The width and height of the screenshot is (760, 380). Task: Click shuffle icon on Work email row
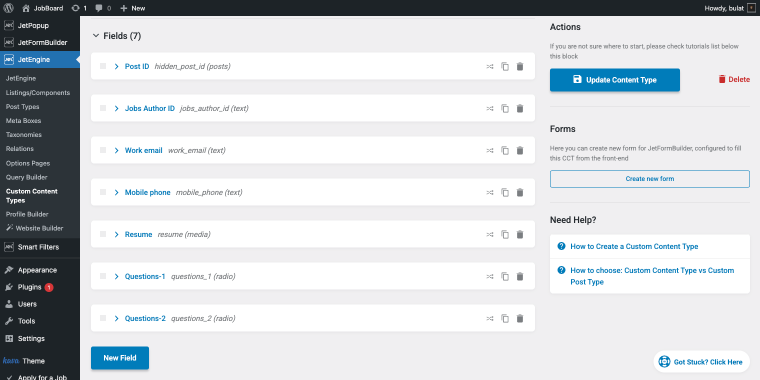pos(490,151)
